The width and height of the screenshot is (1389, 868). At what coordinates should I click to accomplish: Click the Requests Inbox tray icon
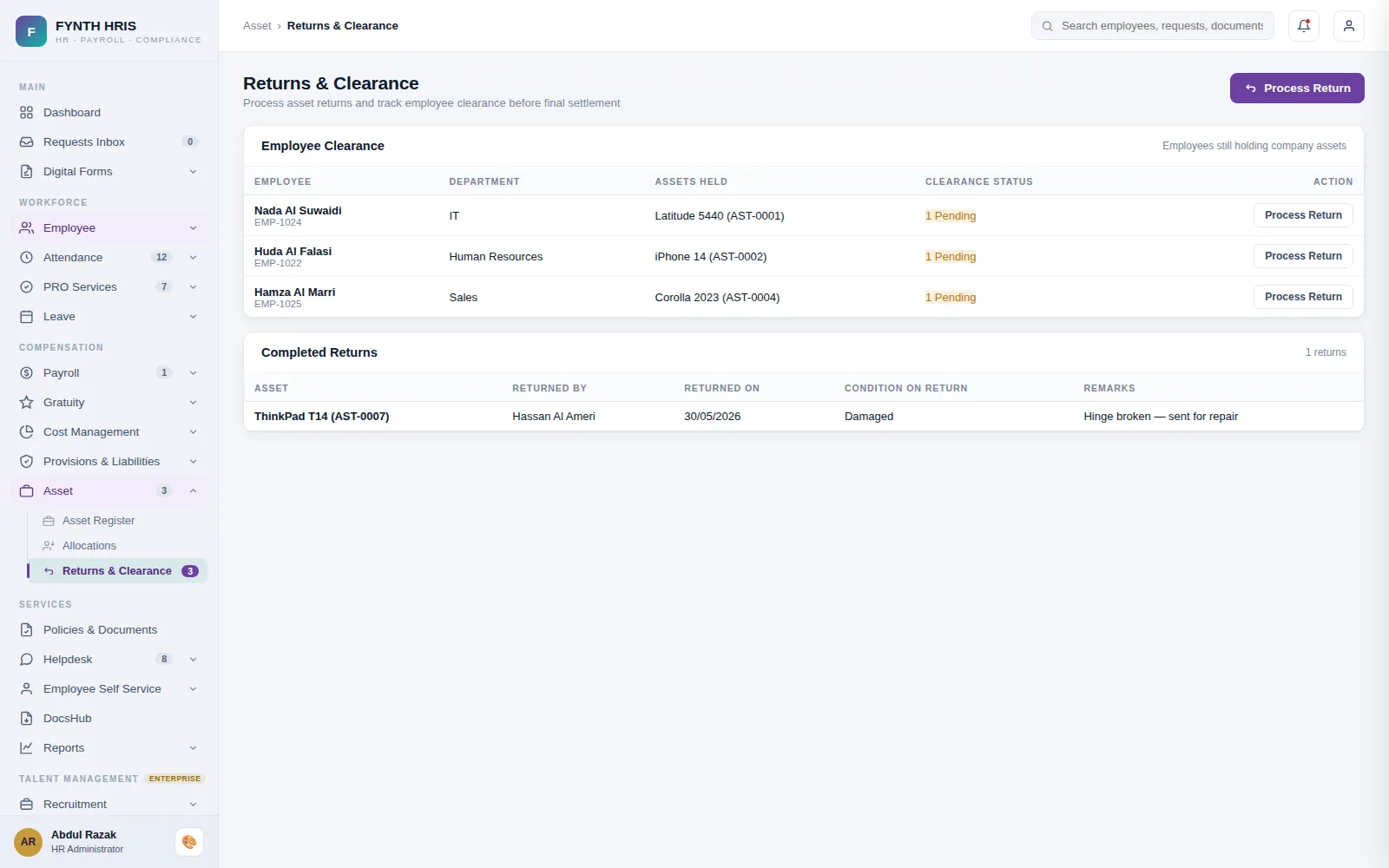[x=27, y=142]
